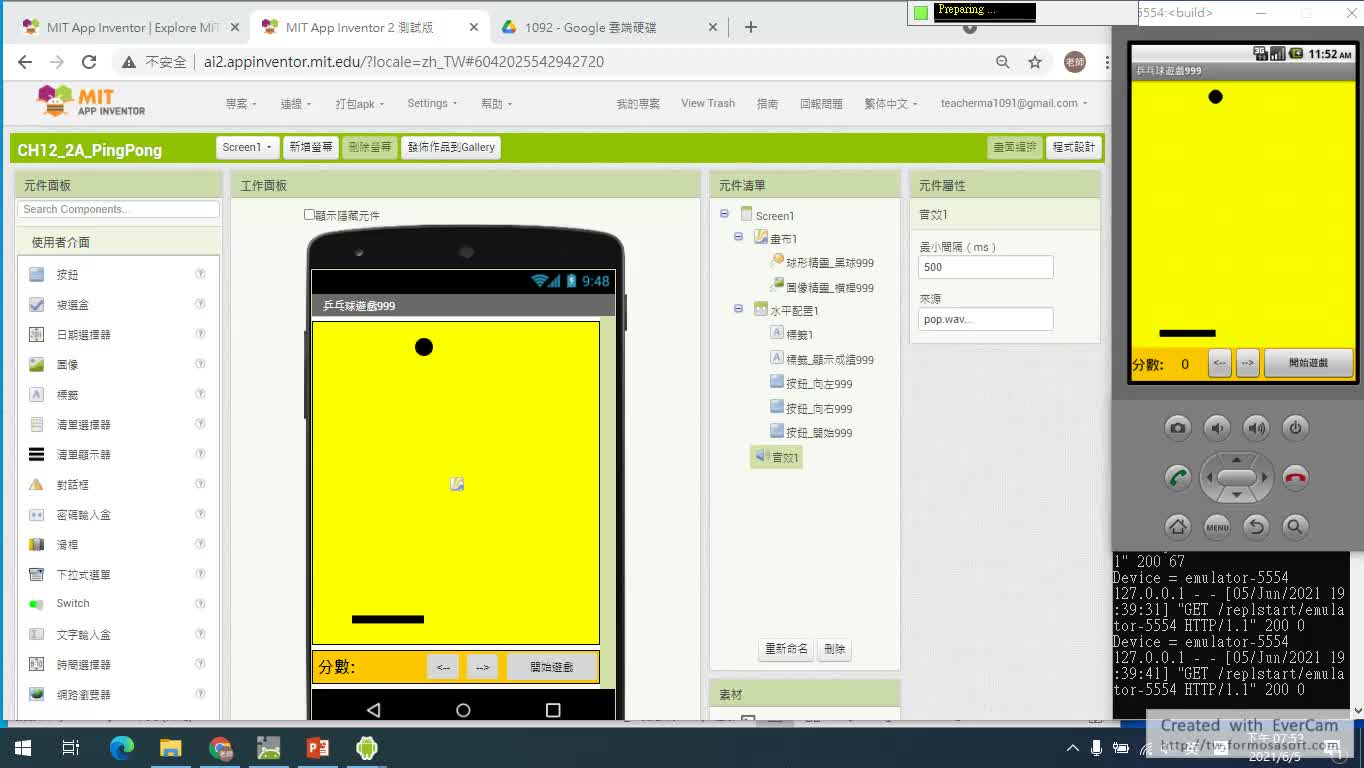Select the 圖像 image component
The image size is (1364, 768).
(67, 364)
